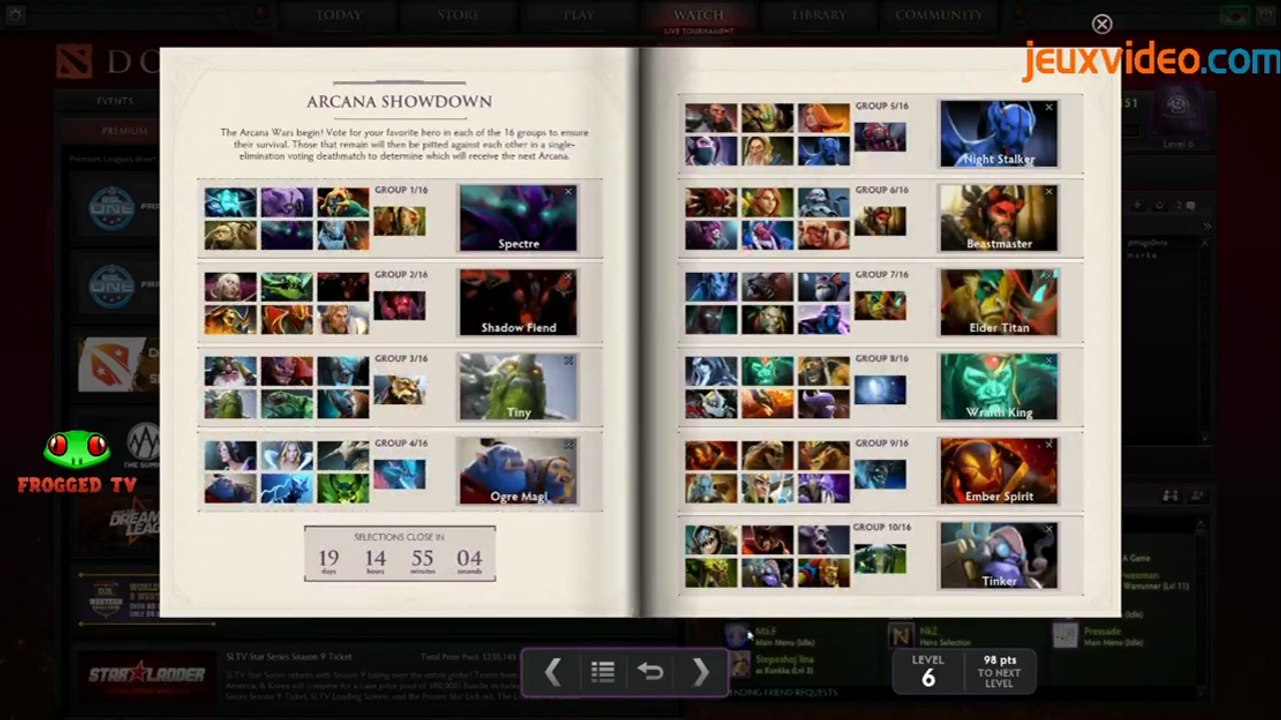Click the corner icon on Tiny card
Image resolution: width=1281 pixels, height=720 pixels.
tap(568, 360)
